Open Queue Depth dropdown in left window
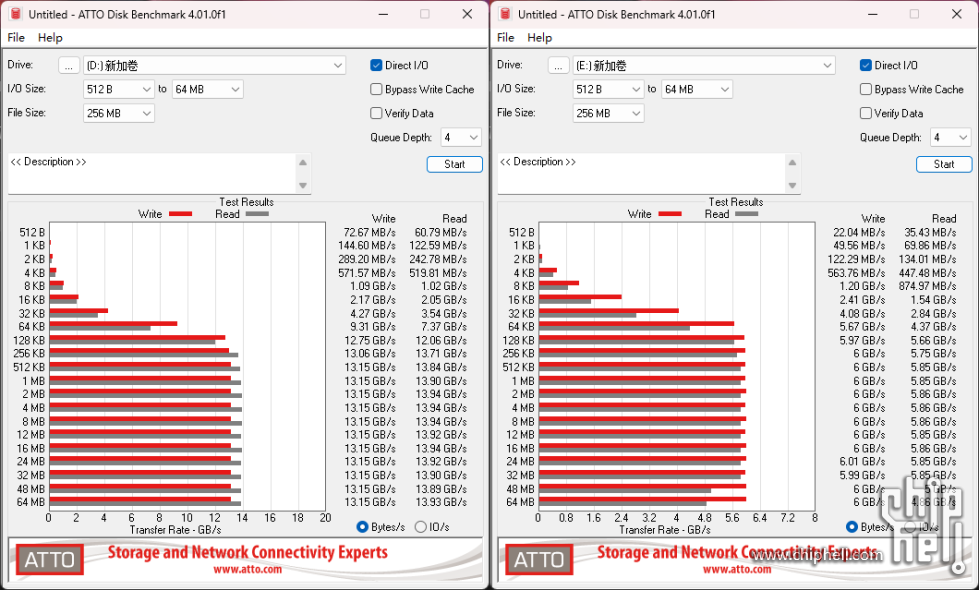 (461, 137)
